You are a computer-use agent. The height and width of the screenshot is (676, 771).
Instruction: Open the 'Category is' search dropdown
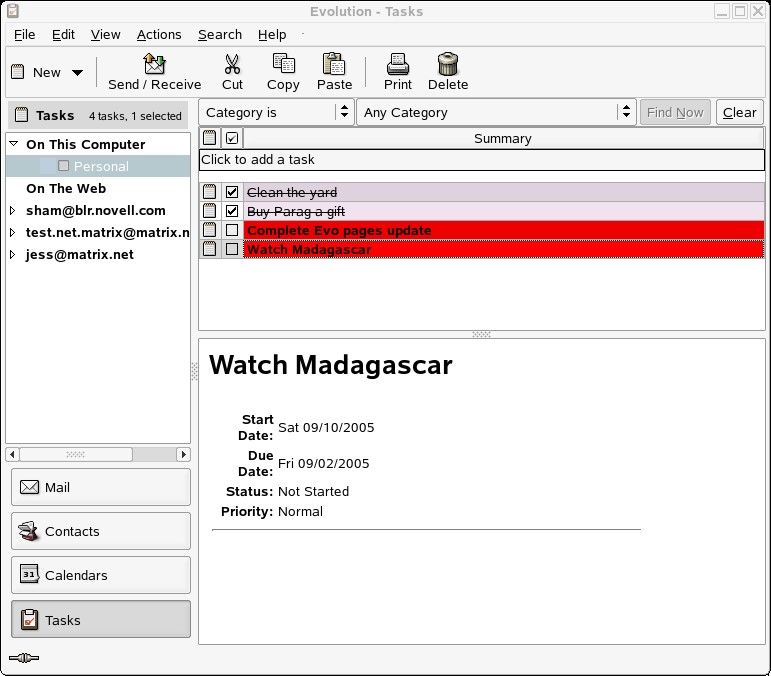pyautogui.click(x=273, y=113)
